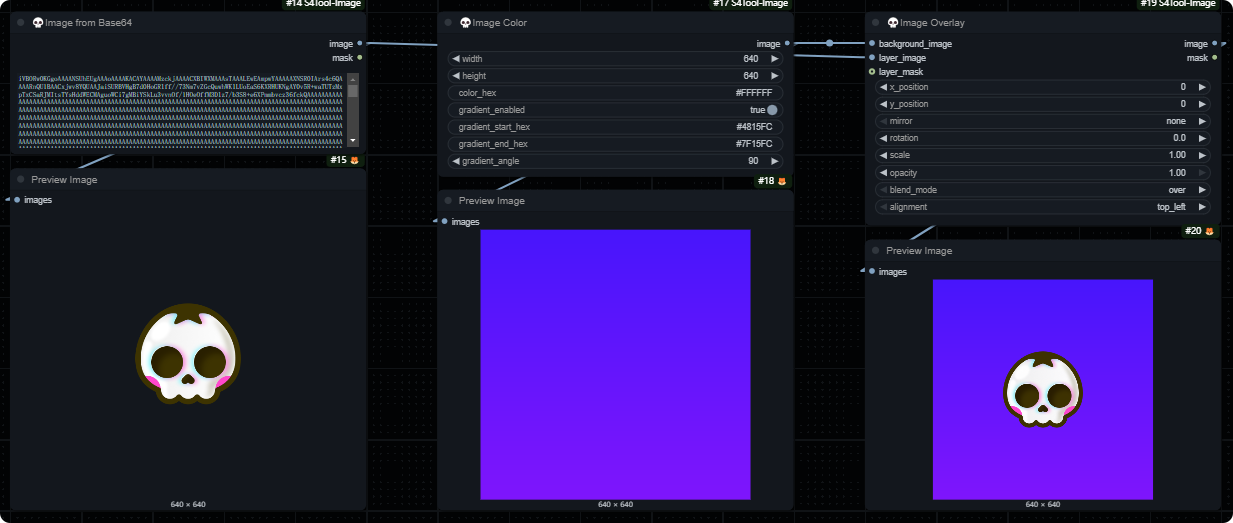Toggle the gradient_enabled switch

tap(772, 110)
